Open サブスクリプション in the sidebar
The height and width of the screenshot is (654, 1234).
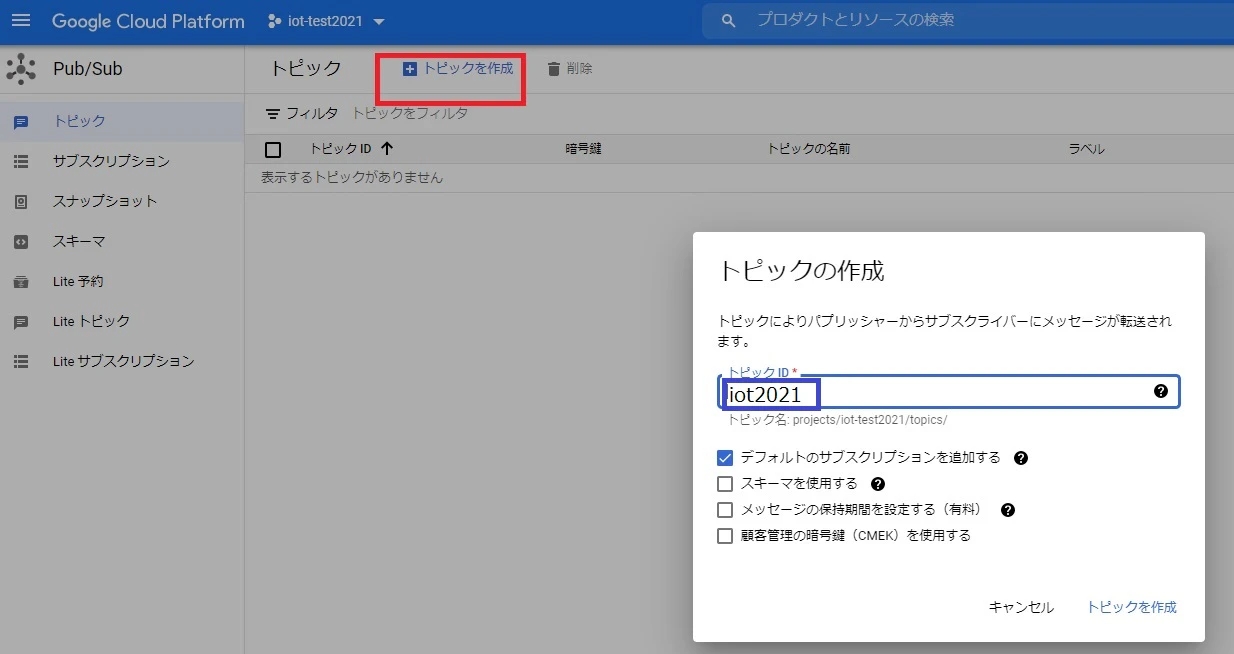click(122, 161)
